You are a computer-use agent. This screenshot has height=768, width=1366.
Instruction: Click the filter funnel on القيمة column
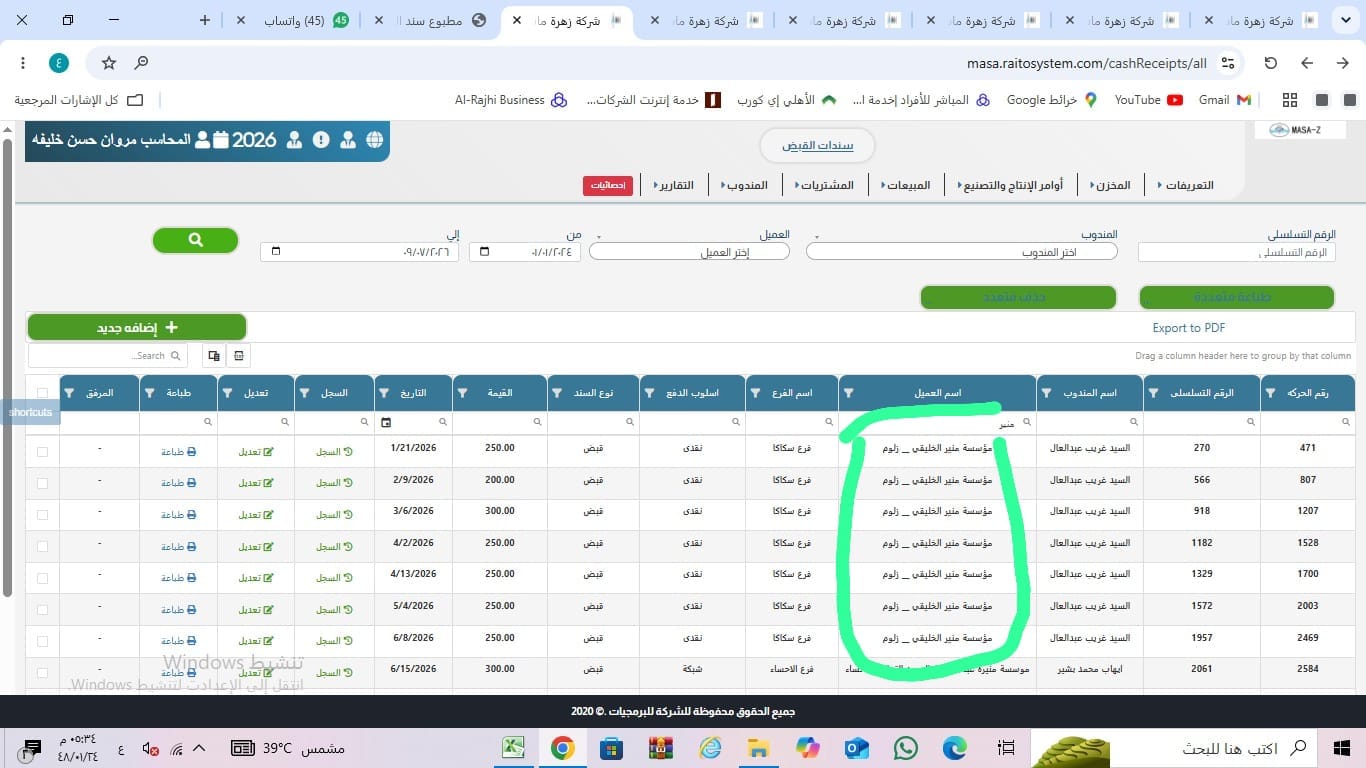[462, 393]
